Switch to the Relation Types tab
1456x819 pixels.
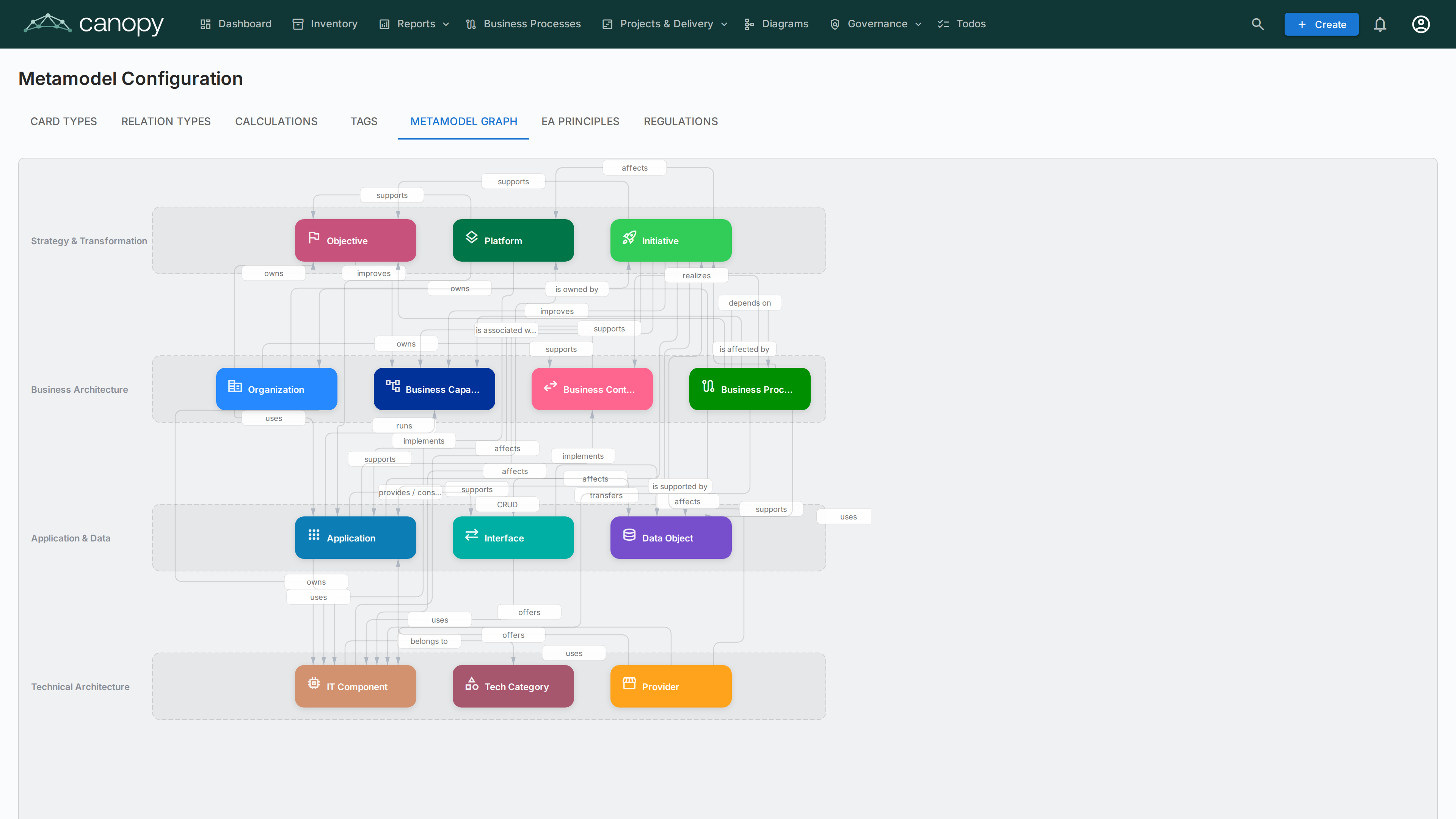click(x=166, y=121)
